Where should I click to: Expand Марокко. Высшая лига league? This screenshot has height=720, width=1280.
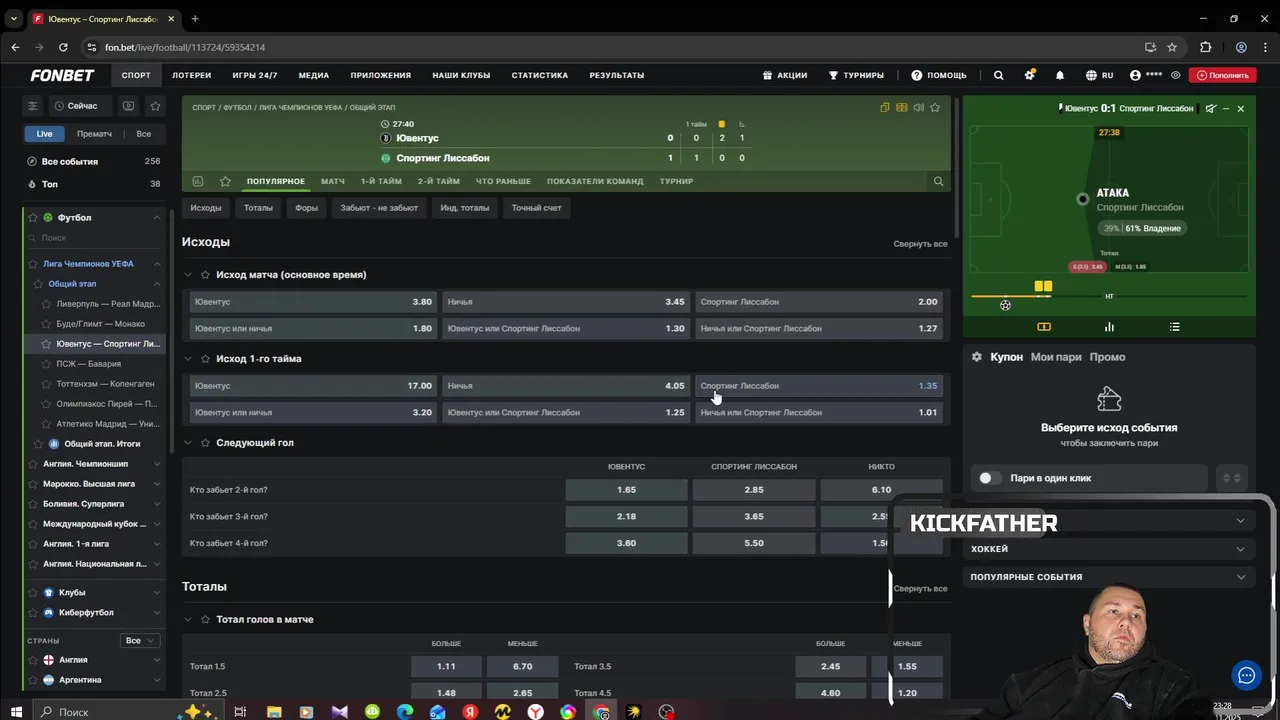coord(157,484)
